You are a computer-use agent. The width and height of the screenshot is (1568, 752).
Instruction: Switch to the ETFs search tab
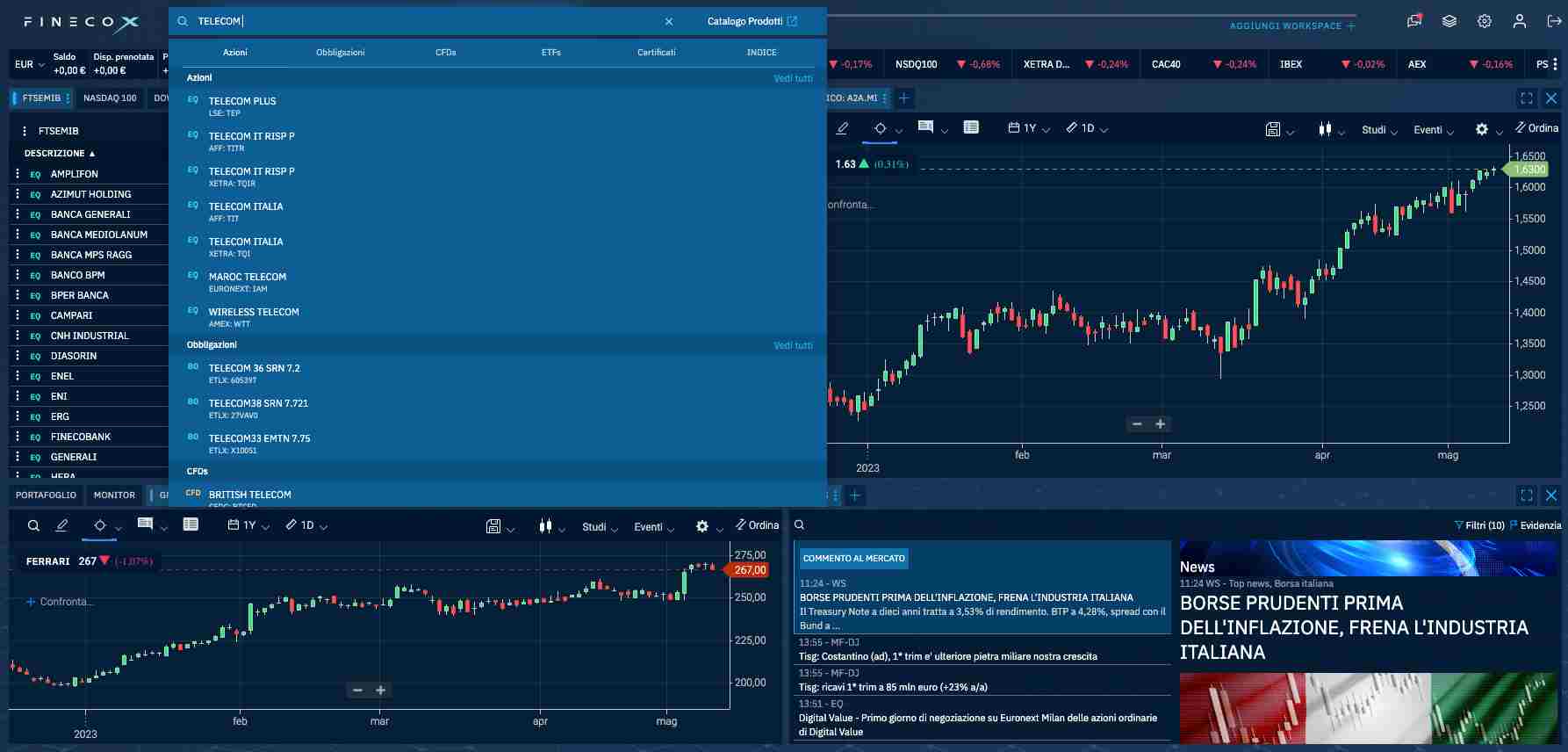coord(550,53)
